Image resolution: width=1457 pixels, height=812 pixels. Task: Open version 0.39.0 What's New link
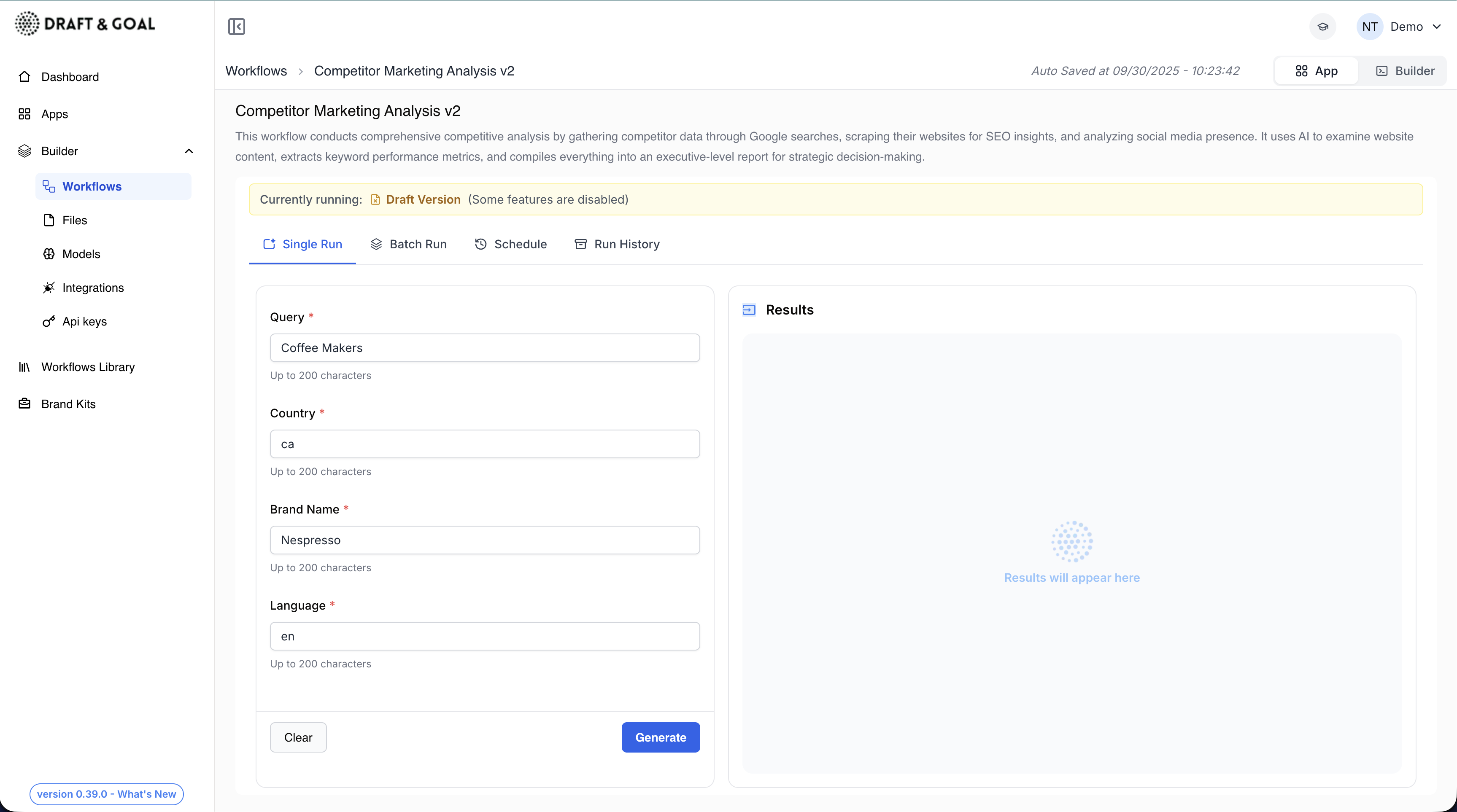[x=106, y=794]
